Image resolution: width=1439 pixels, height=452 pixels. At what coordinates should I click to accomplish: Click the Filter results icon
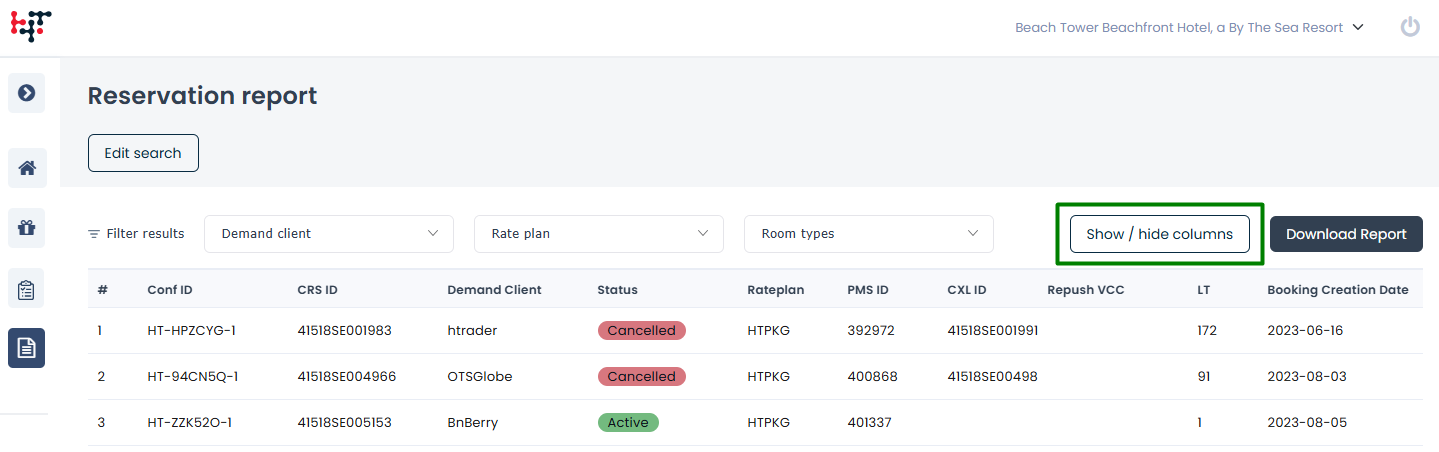tap(94, 234)
